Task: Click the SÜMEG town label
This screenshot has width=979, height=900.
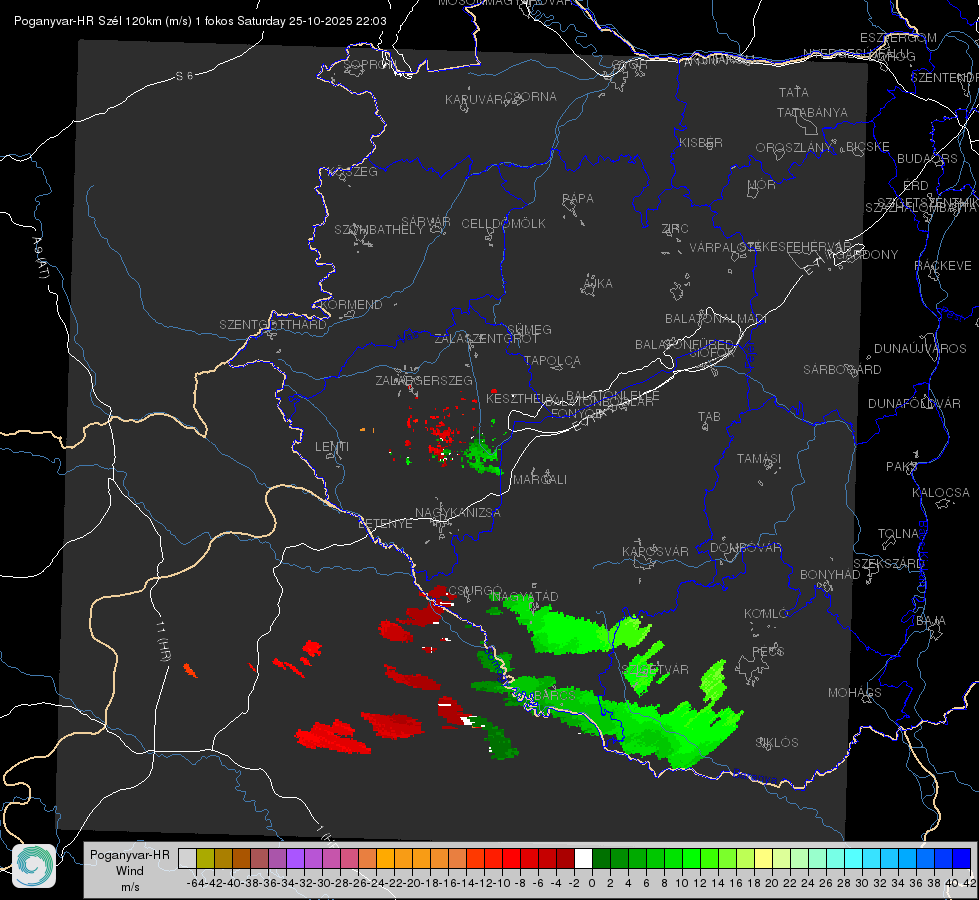Action: tap(529, 329)
